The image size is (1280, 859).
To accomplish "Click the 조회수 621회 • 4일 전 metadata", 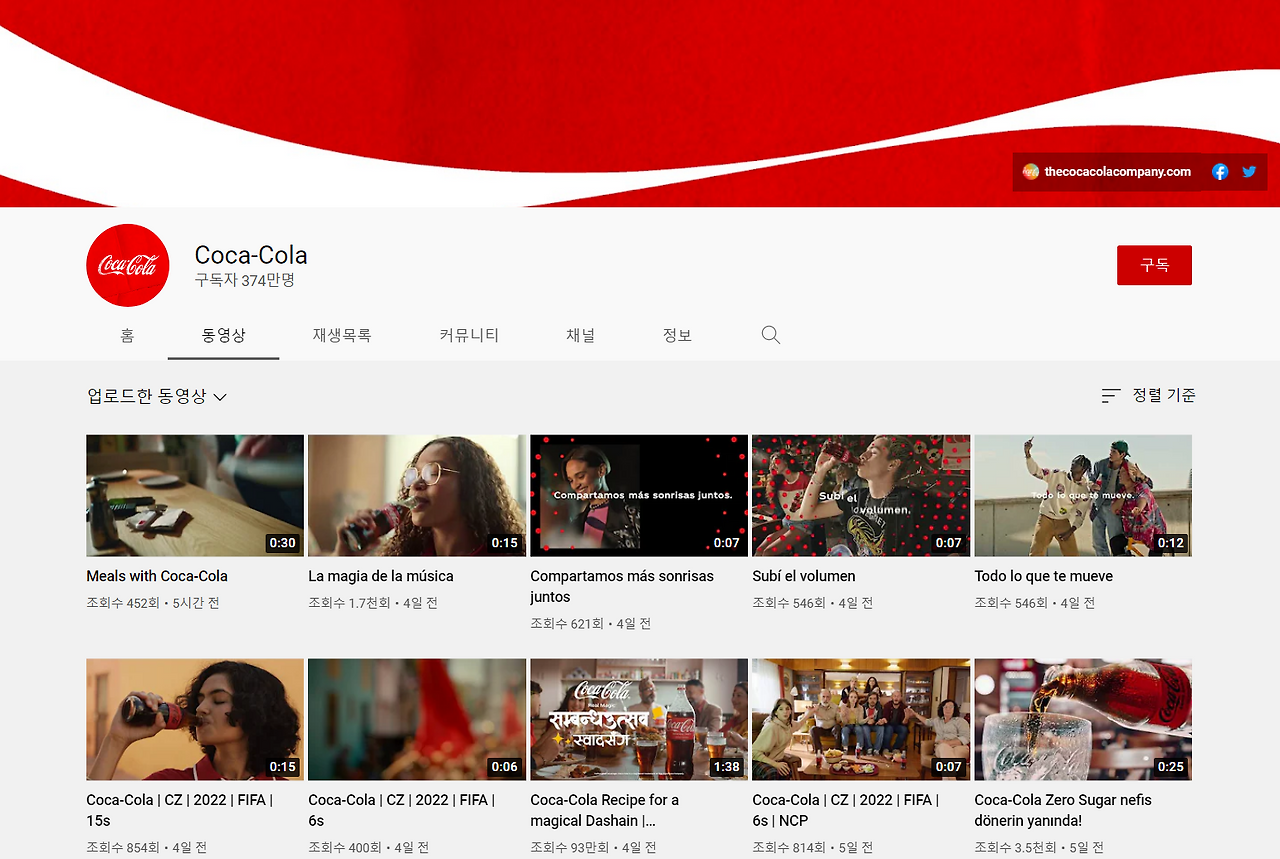I will [590, 624].
